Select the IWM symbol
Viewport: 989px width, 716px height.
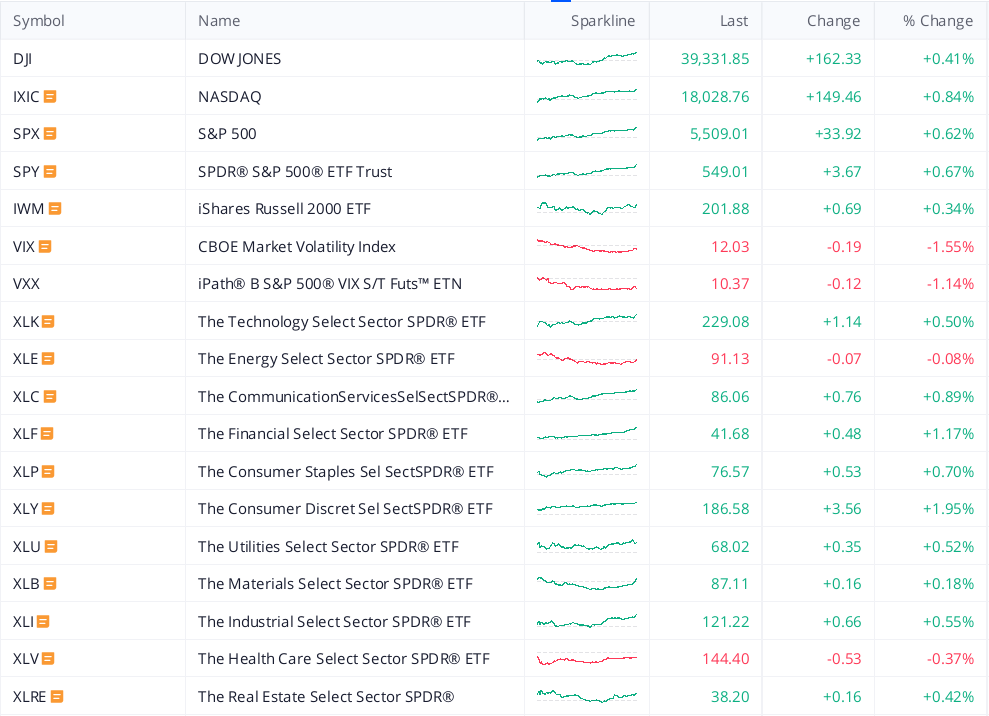coord(28,209)
